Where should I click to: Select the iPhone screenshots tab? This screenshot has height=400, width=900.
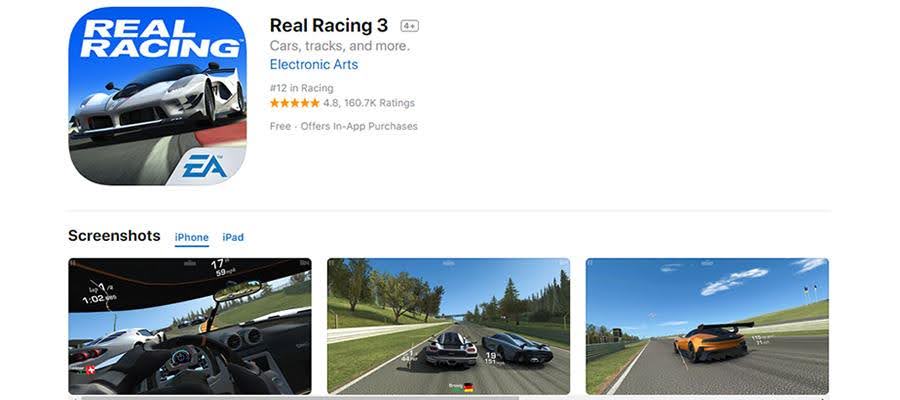(192, 237)
